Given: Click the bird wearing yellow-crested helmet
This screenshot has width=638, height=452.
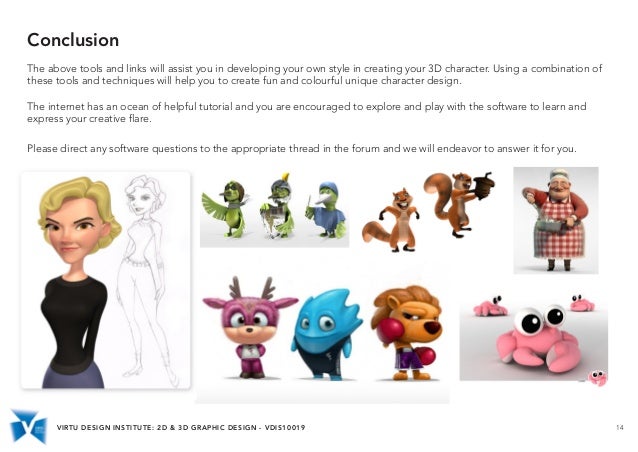Looking at the screenshot, I should (x=278, y=206).
